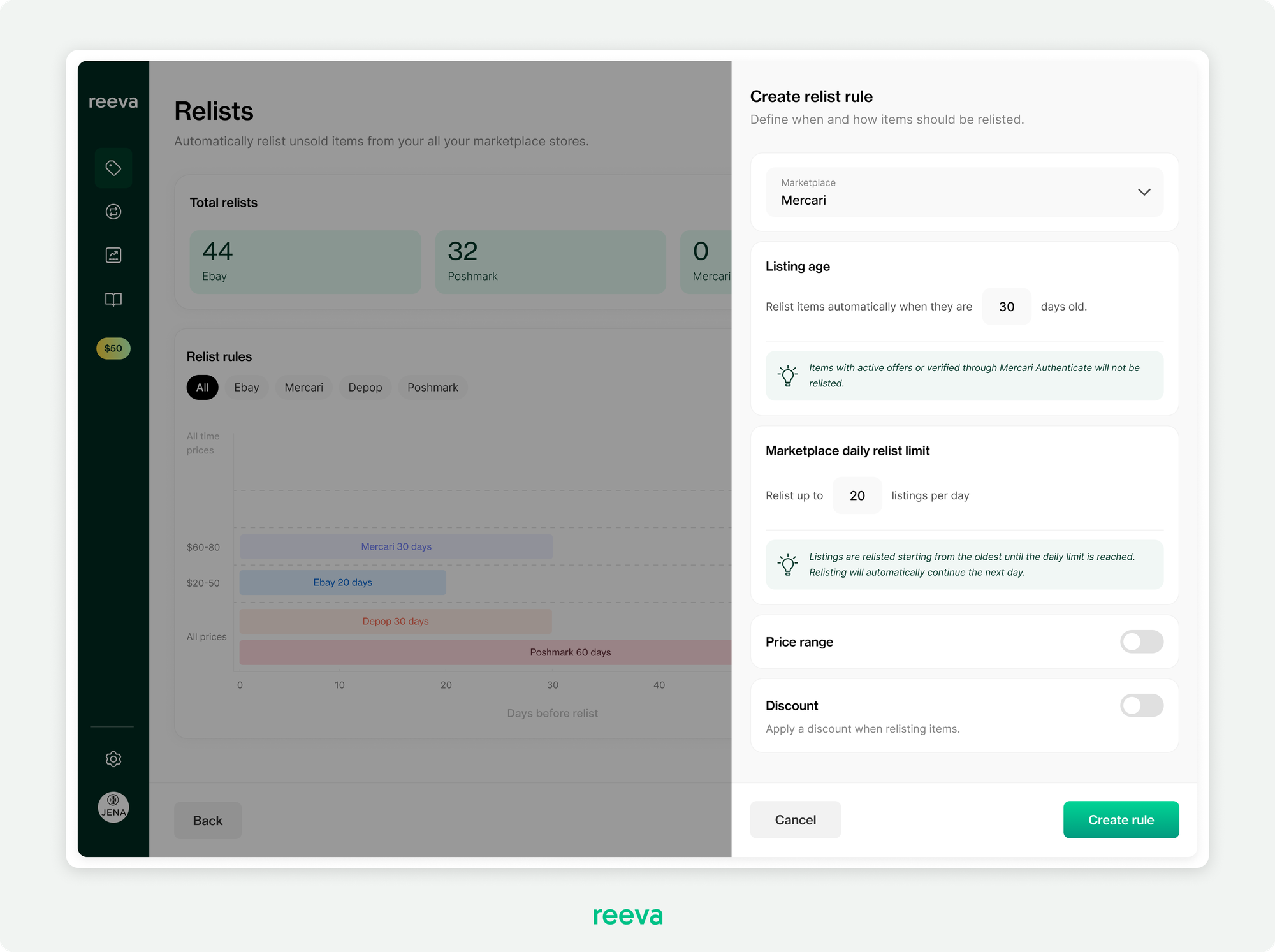Image resolution: width=1275 pixels, height=952 pixels.
Task: Select the Mercari filter tab
Action: tap(303, 387)
